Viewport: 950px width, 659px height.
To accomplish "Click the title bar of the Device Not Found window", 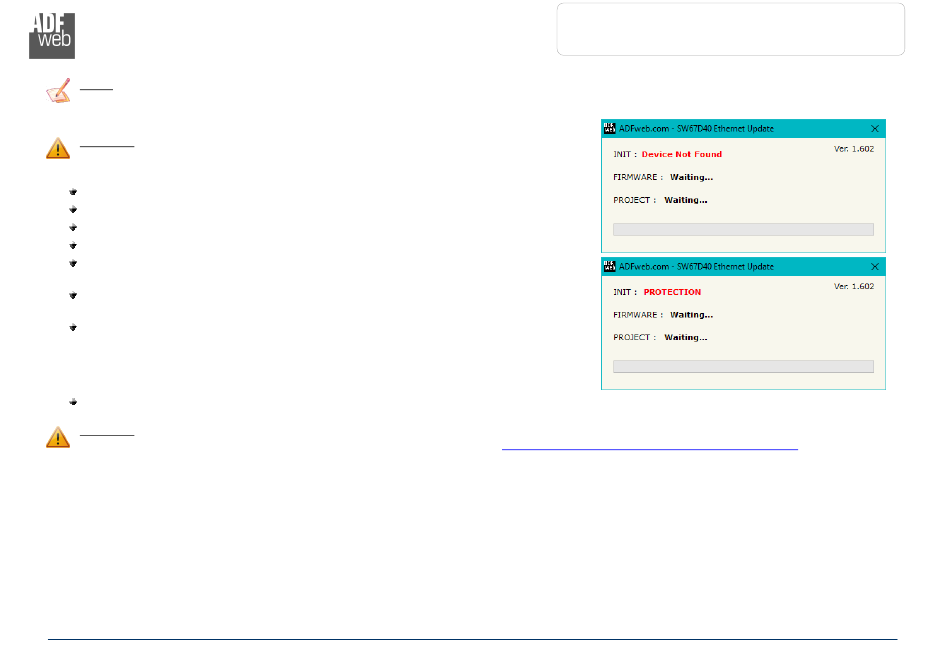I will [x=743, y=128].
